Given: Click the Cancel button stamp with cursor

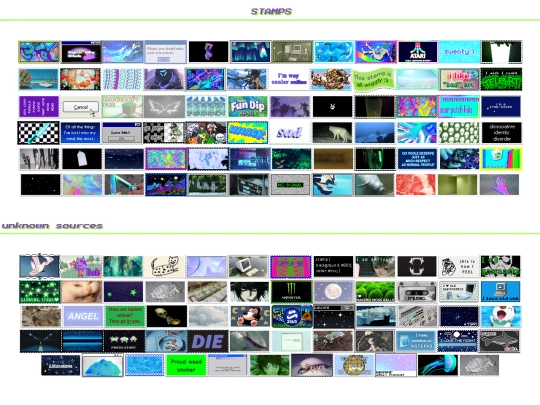Looking at the screenshot, I should click(x=81, y=106).
